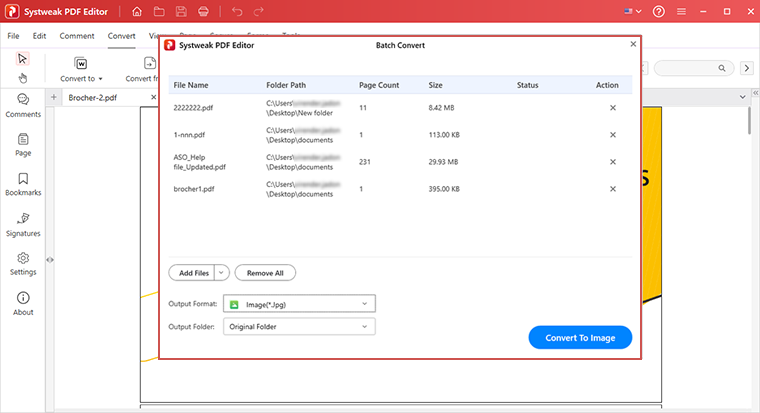
Task: Open the Home icon in title bar
Action: click(x=137, y=12)
